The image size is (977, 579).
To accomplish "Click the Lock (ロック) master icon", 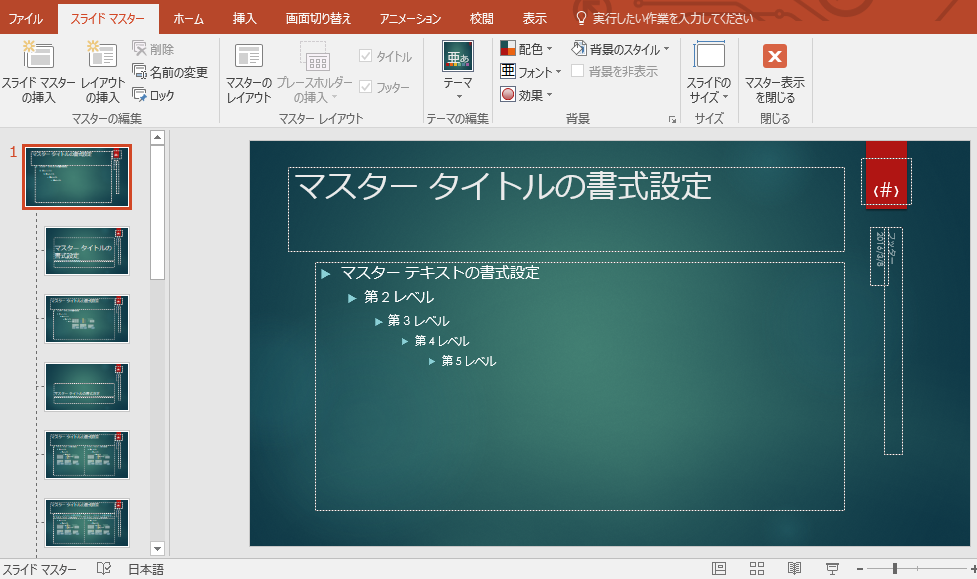I will point(139,95).
